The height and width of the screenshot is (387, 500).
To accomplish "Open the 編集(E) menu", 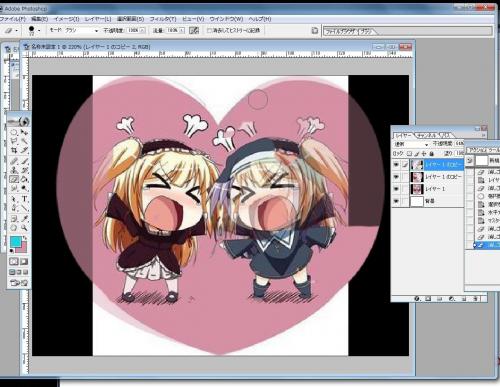I will pos(39,19).
